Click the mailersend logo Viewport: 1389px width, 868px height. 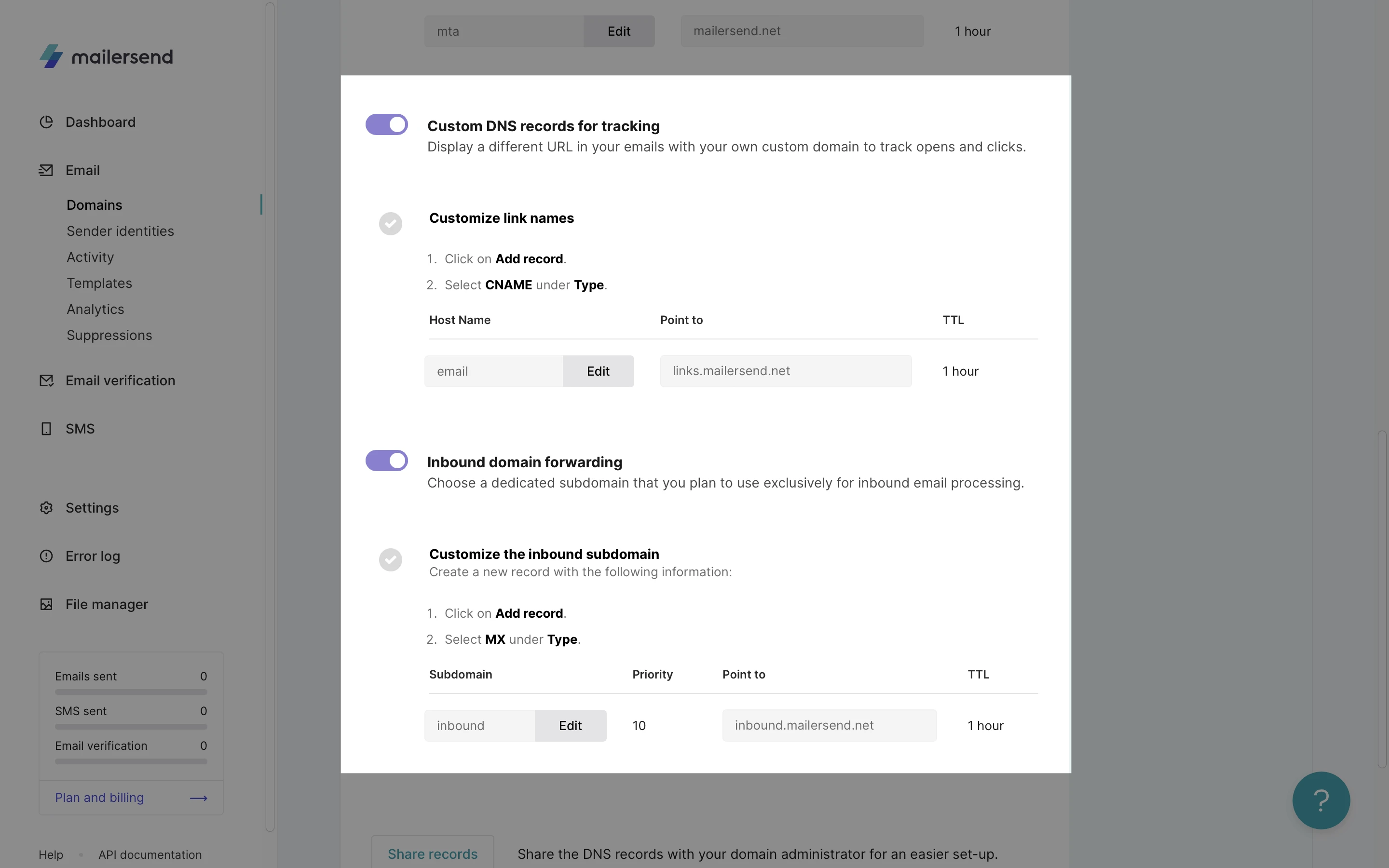106,56
